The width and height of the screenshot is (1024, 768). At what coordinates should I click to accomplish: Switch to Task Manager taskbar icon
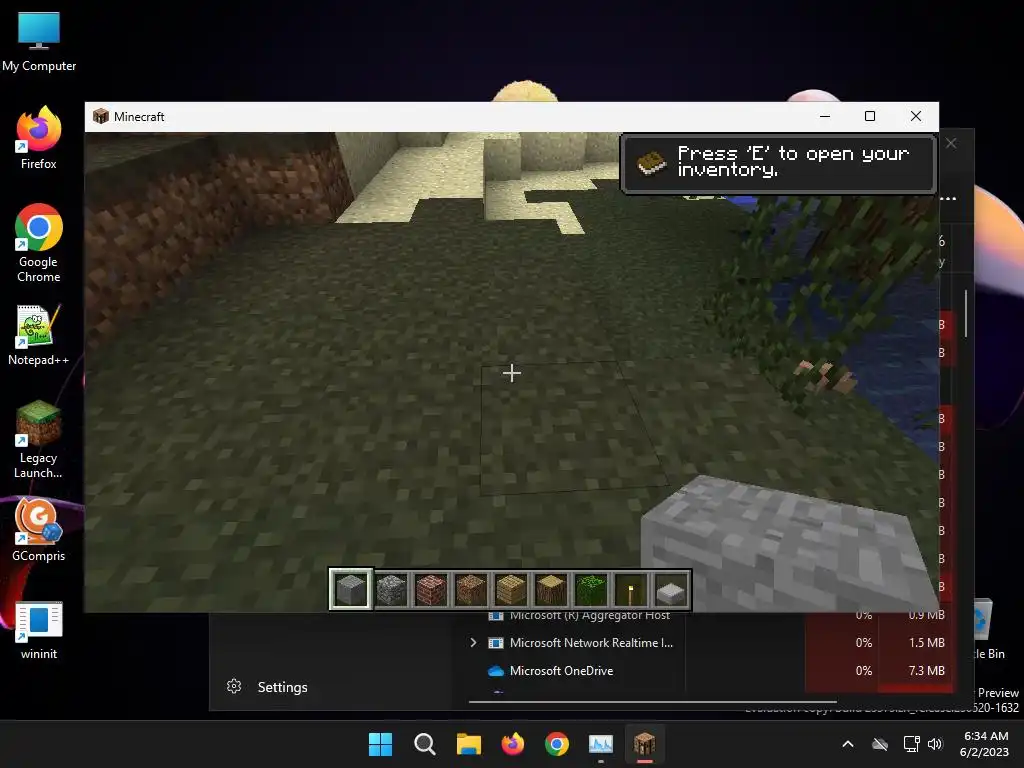pos(601,744)
